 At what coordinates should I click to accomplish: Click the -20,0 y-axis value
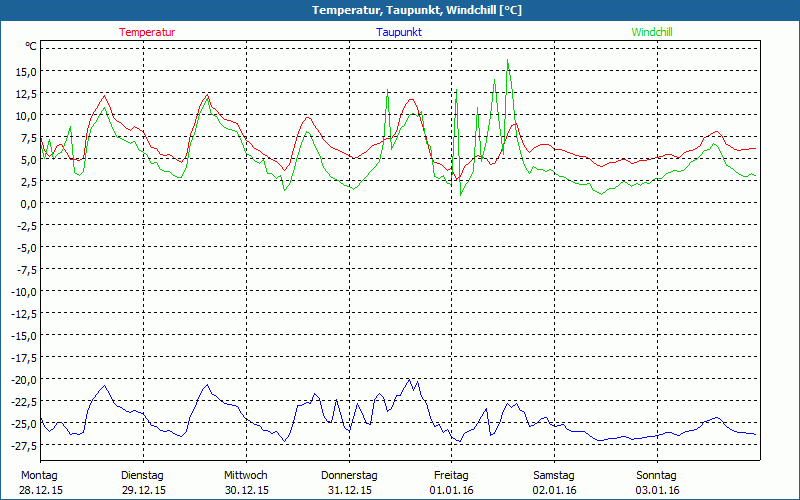(22, 379)
